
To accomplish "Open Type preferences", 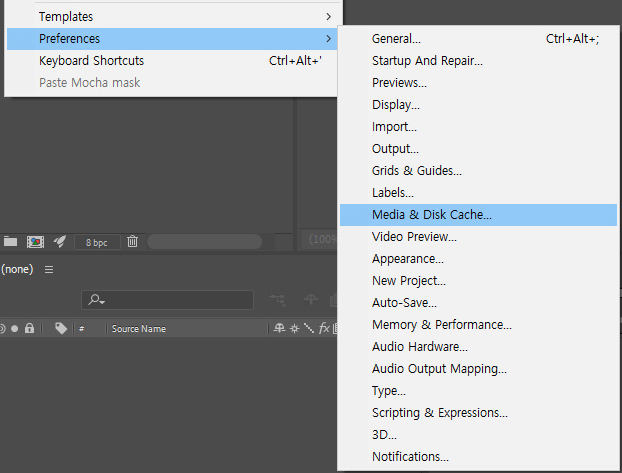I will (478, 391).
